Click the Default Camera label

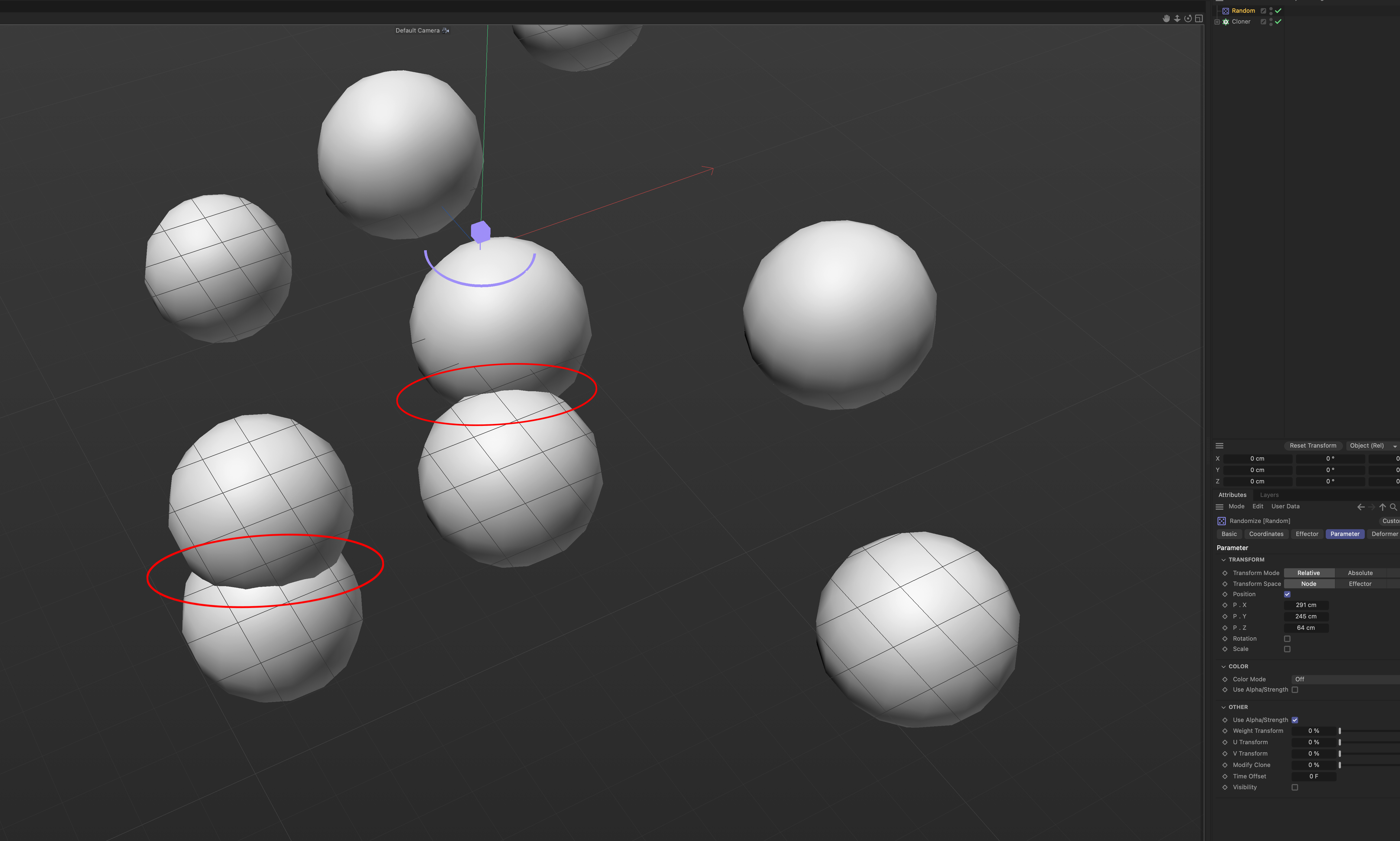click(417, 31)
